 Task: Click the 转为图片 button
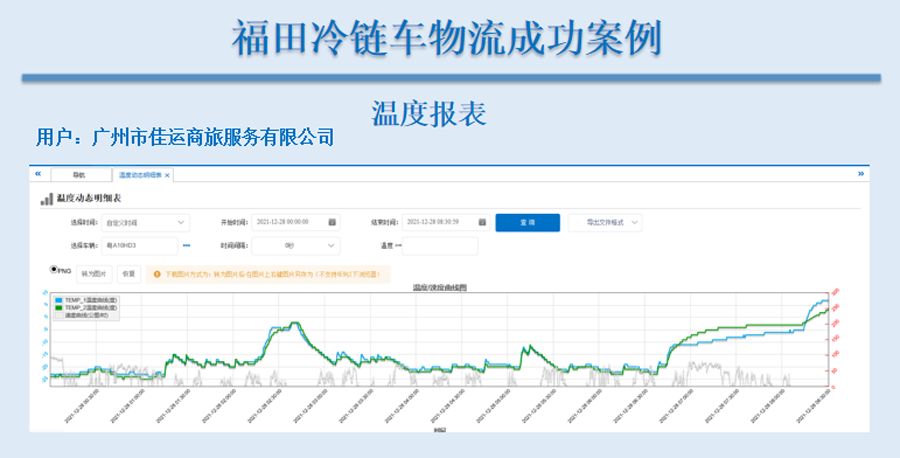coord(94,274)
